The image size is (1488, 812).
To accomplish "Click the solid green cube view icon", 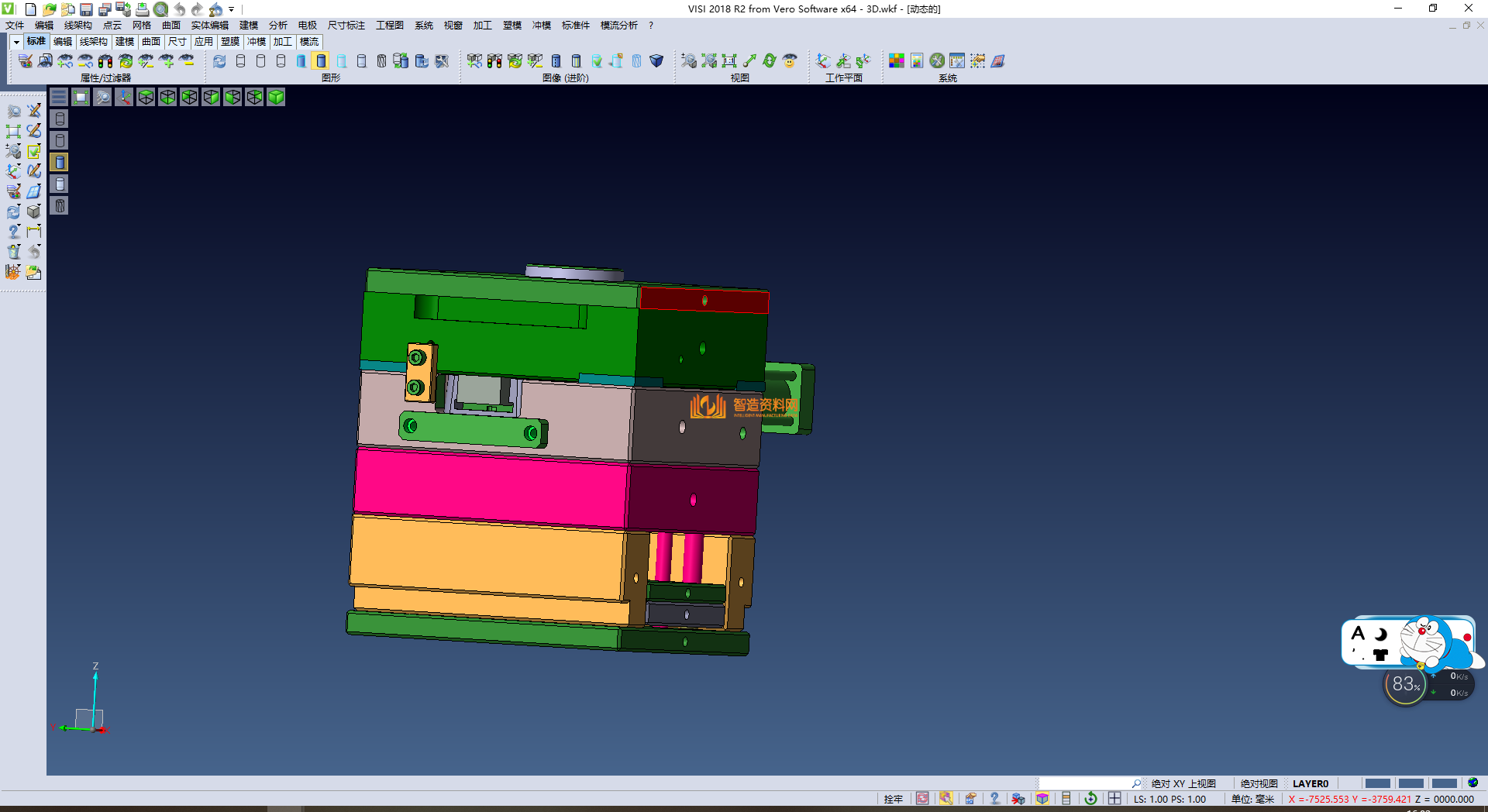I will 276,97.
